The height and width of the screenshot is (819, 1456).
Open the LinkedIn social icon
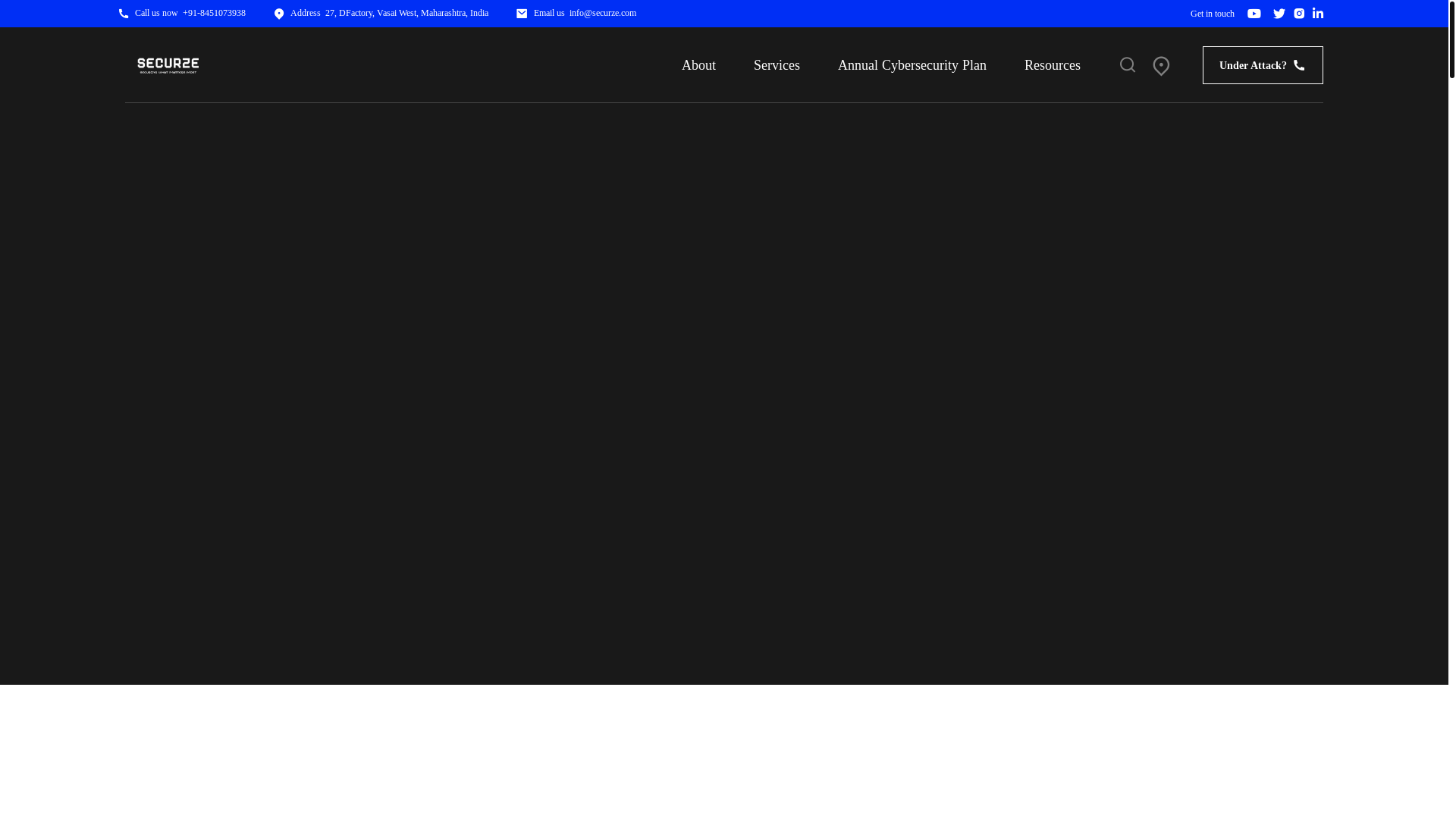tap(1318, 14)
